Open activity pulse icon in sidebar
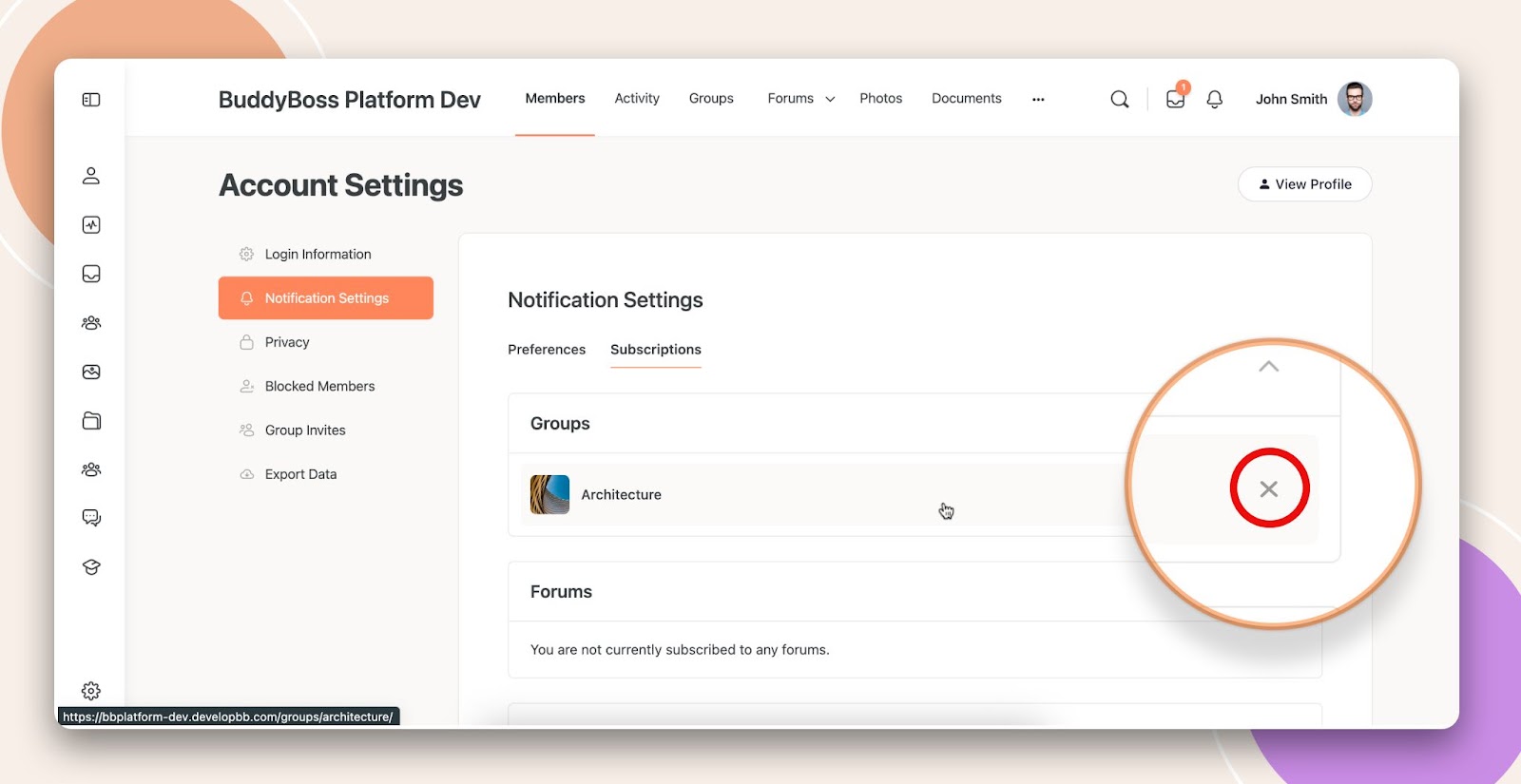This screenshot has height=784, width=1521. (91, 225)
